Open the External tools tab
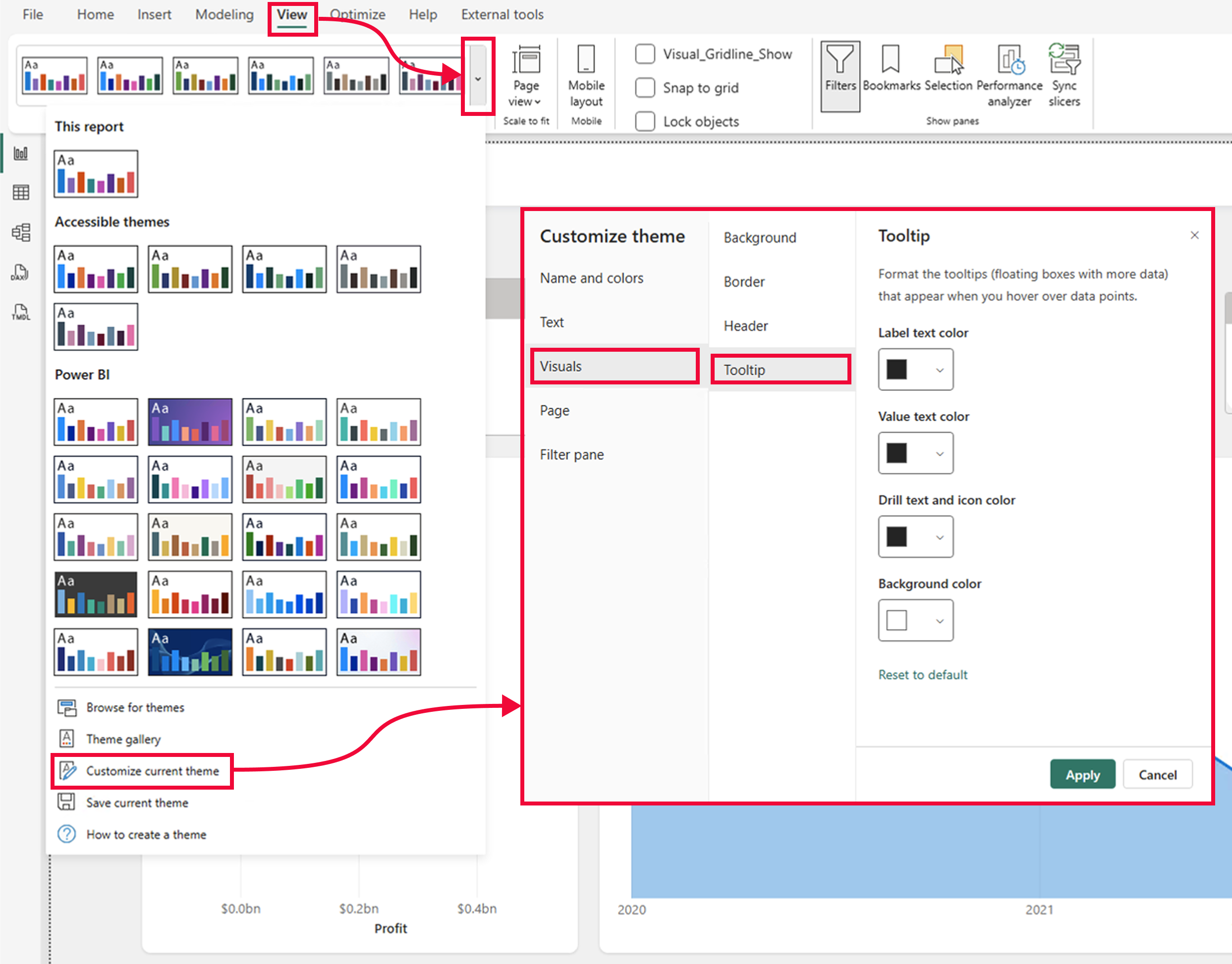Image resolution: width=1232 pixels, height=964 pixels. coord(502,14)
